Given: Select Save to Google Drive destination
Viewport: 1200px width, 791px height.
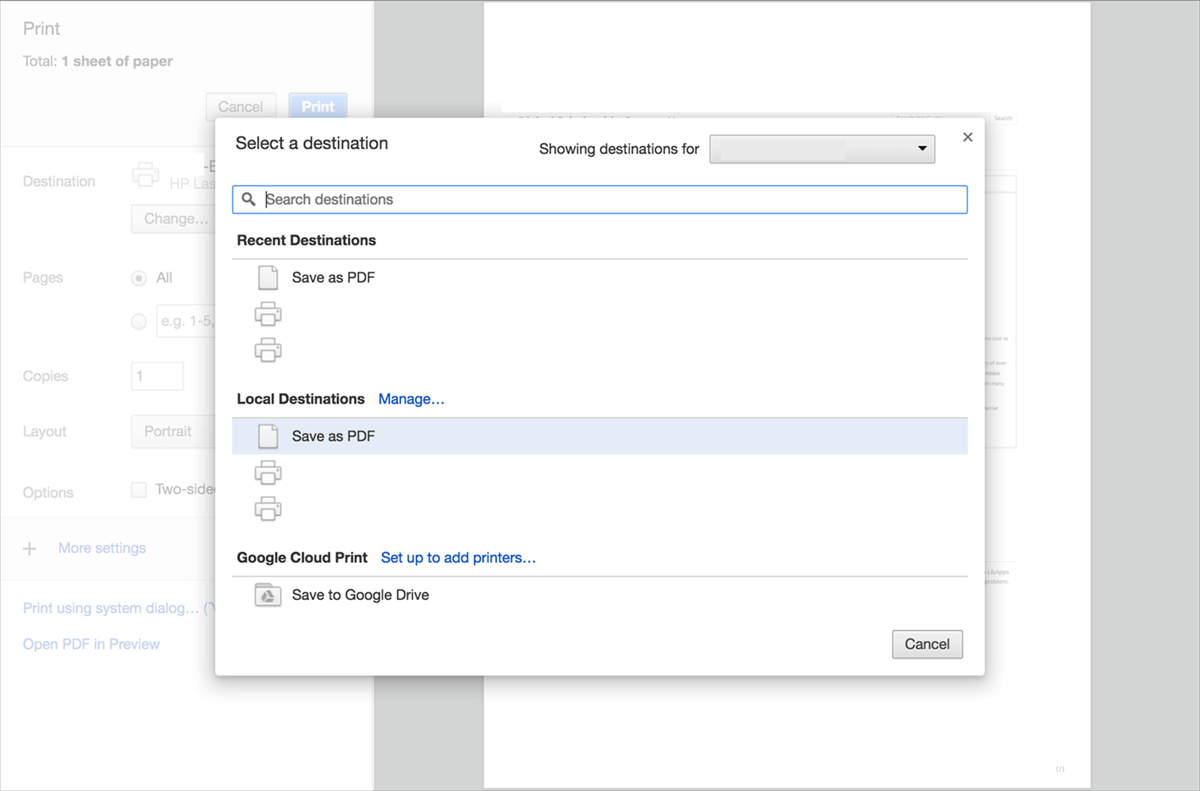Looking at the screenshot, I should (360, 595).
